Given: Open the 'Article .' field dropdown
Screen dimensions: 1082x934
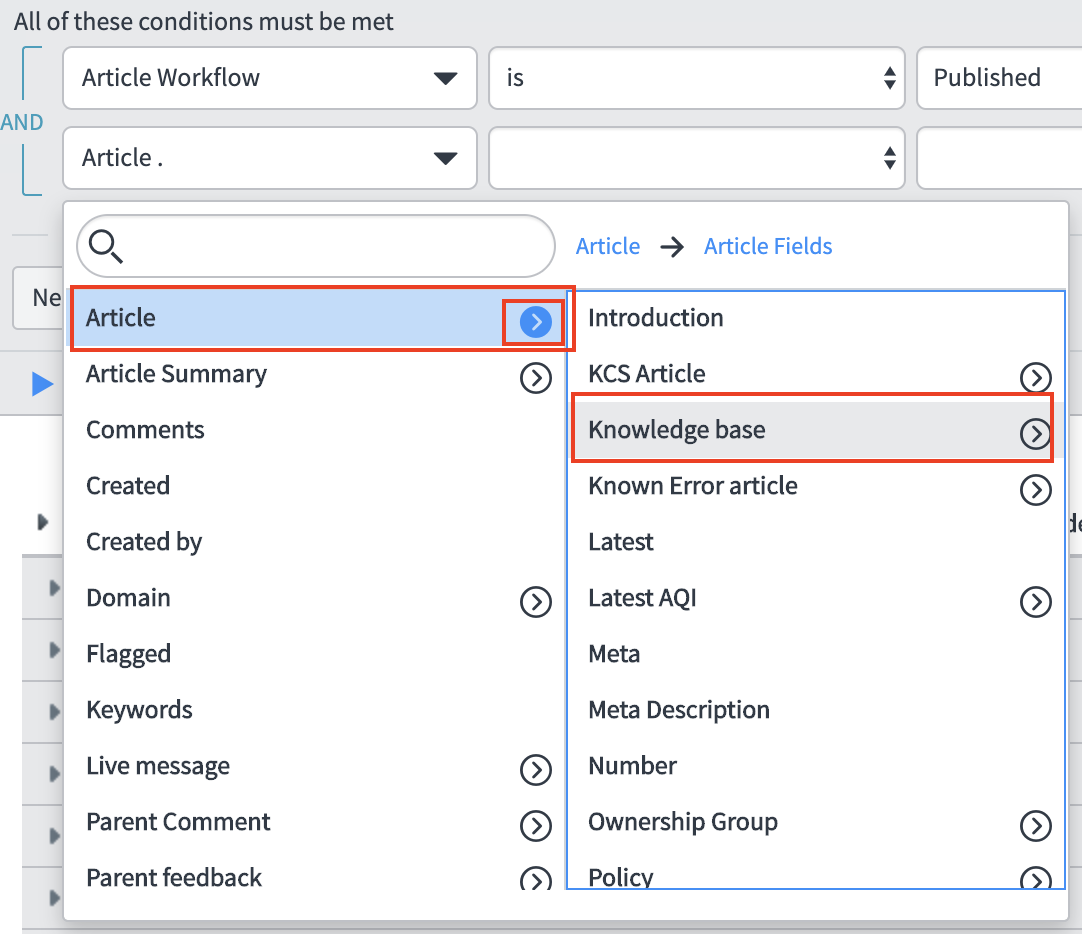Looking at the screenshot, I should coord(269,158).
